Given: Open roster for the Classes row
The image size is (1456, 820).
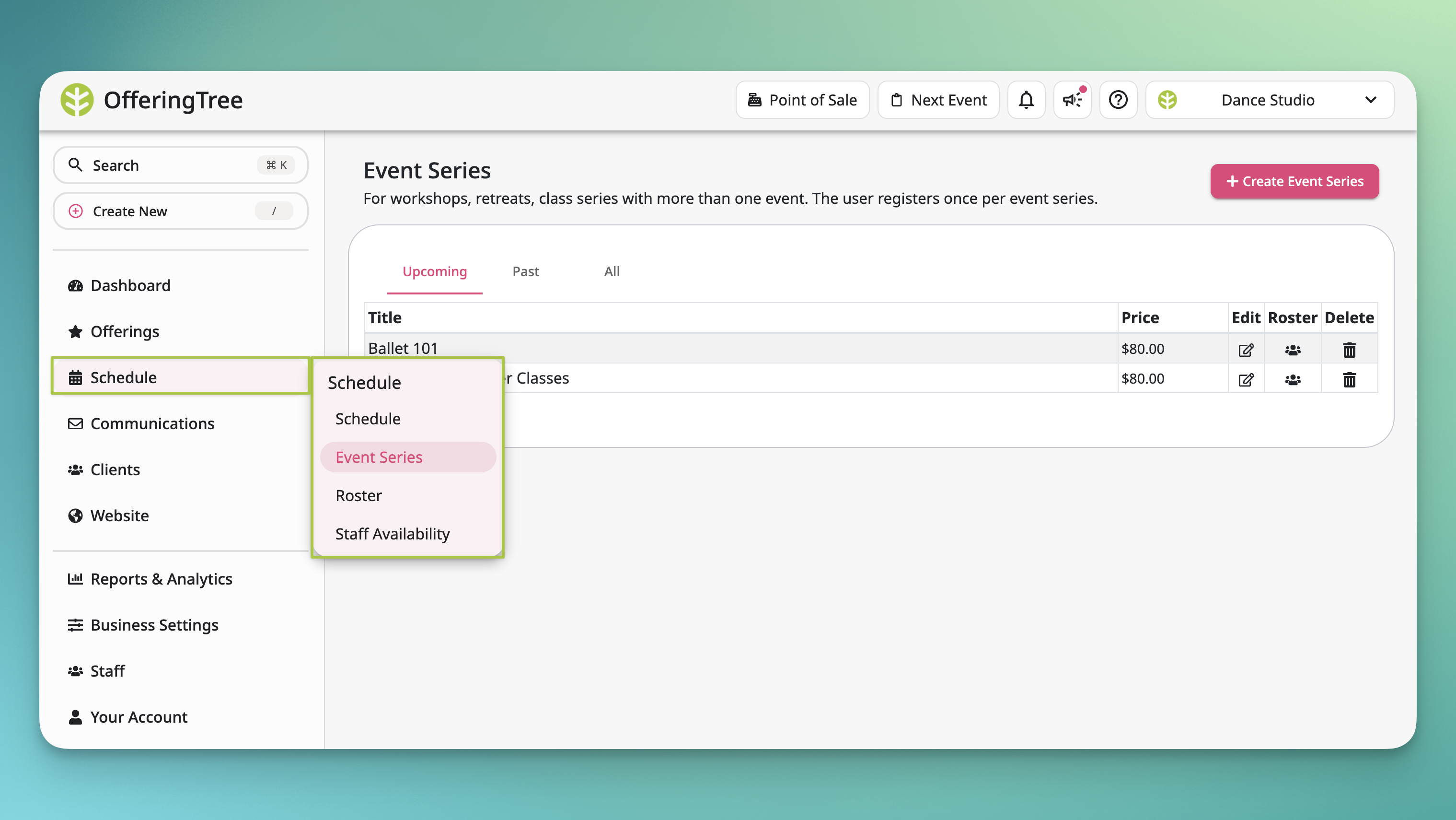Looking at the screenshot, I should 1293,379.
